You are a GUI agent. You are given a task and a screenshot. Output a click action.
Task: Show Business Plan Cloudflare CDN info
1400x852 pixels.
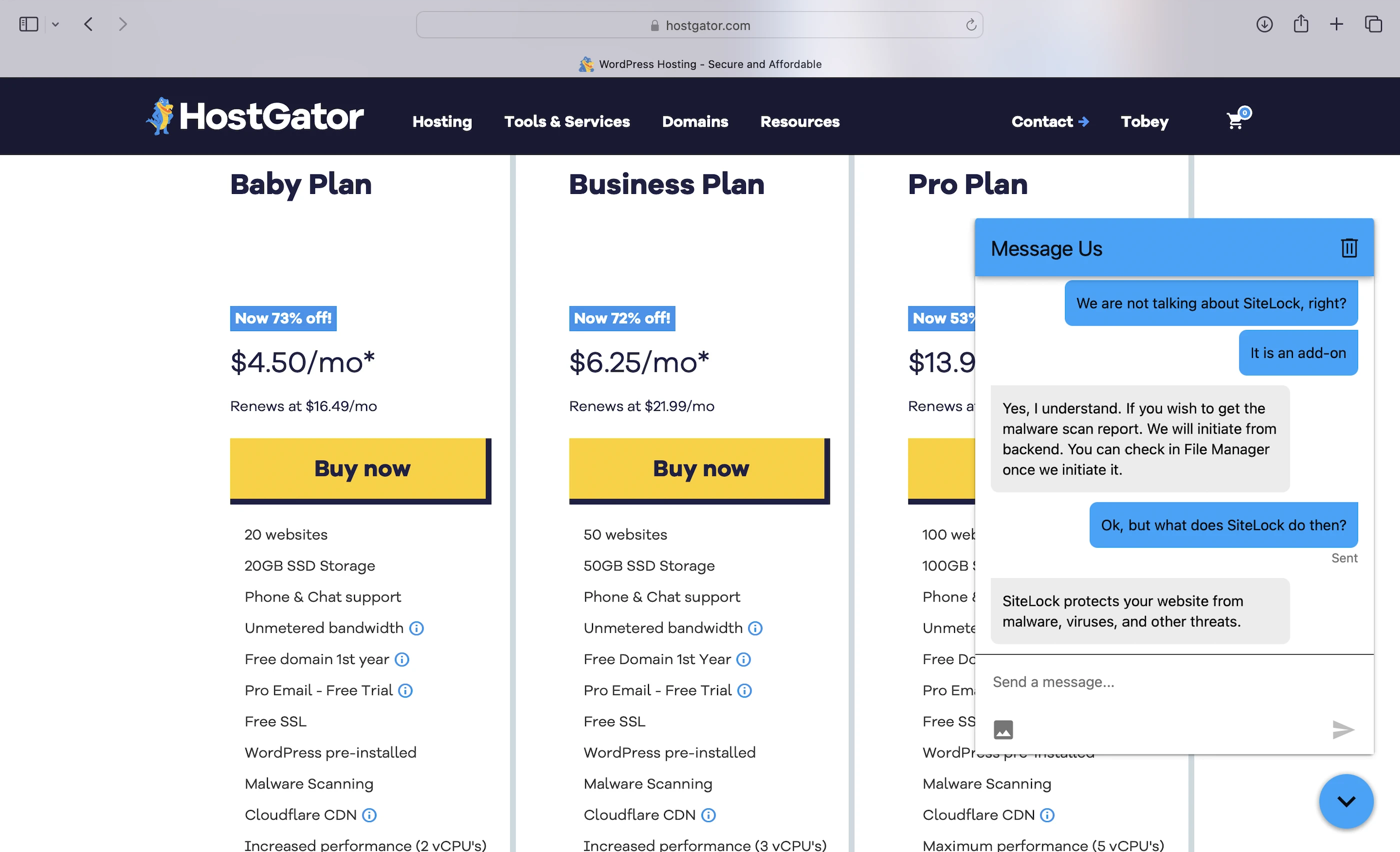click(x=708, y=815)
